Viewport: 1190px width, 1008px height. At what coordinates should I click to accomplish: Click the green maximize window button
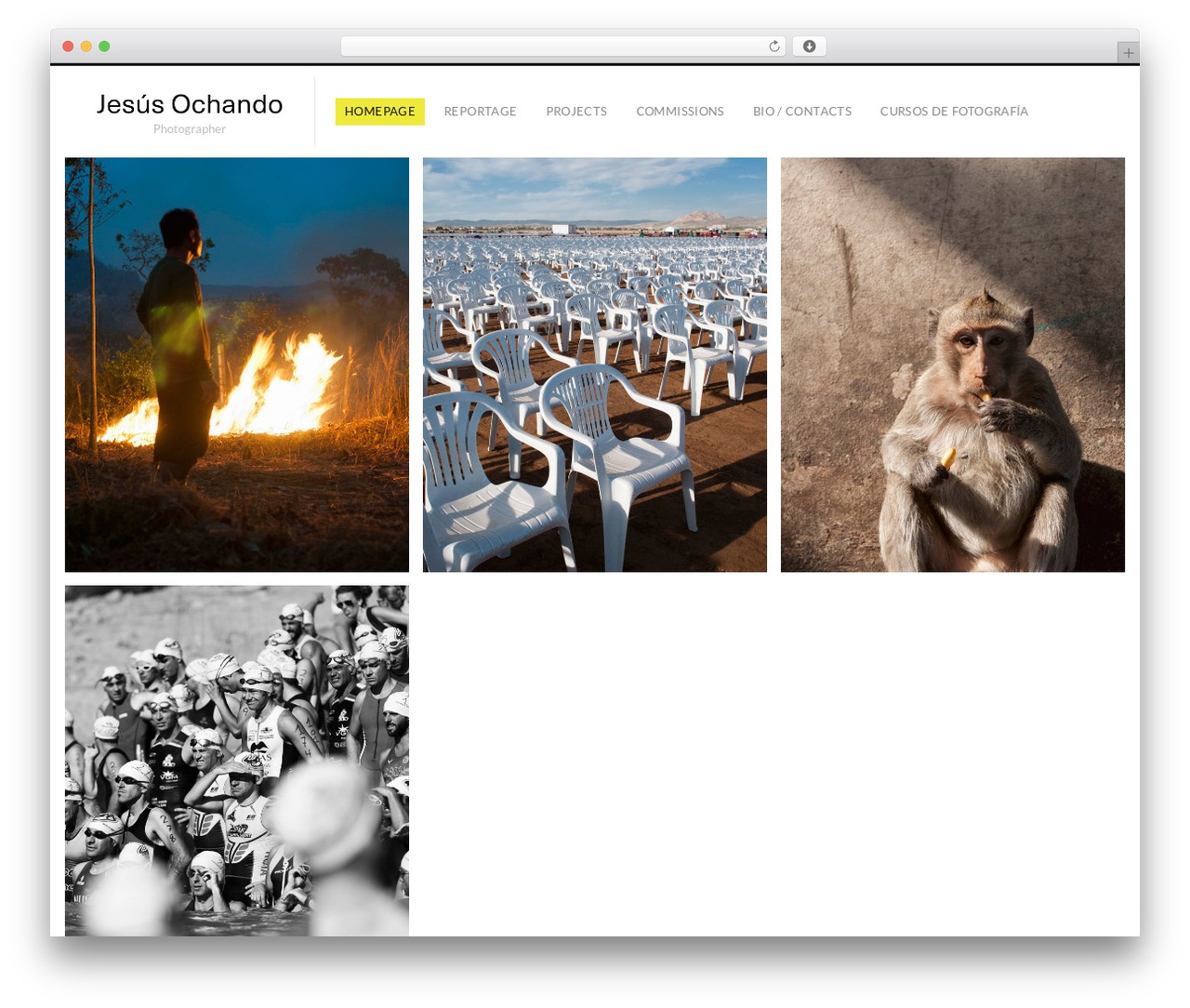tap(104, 46)
